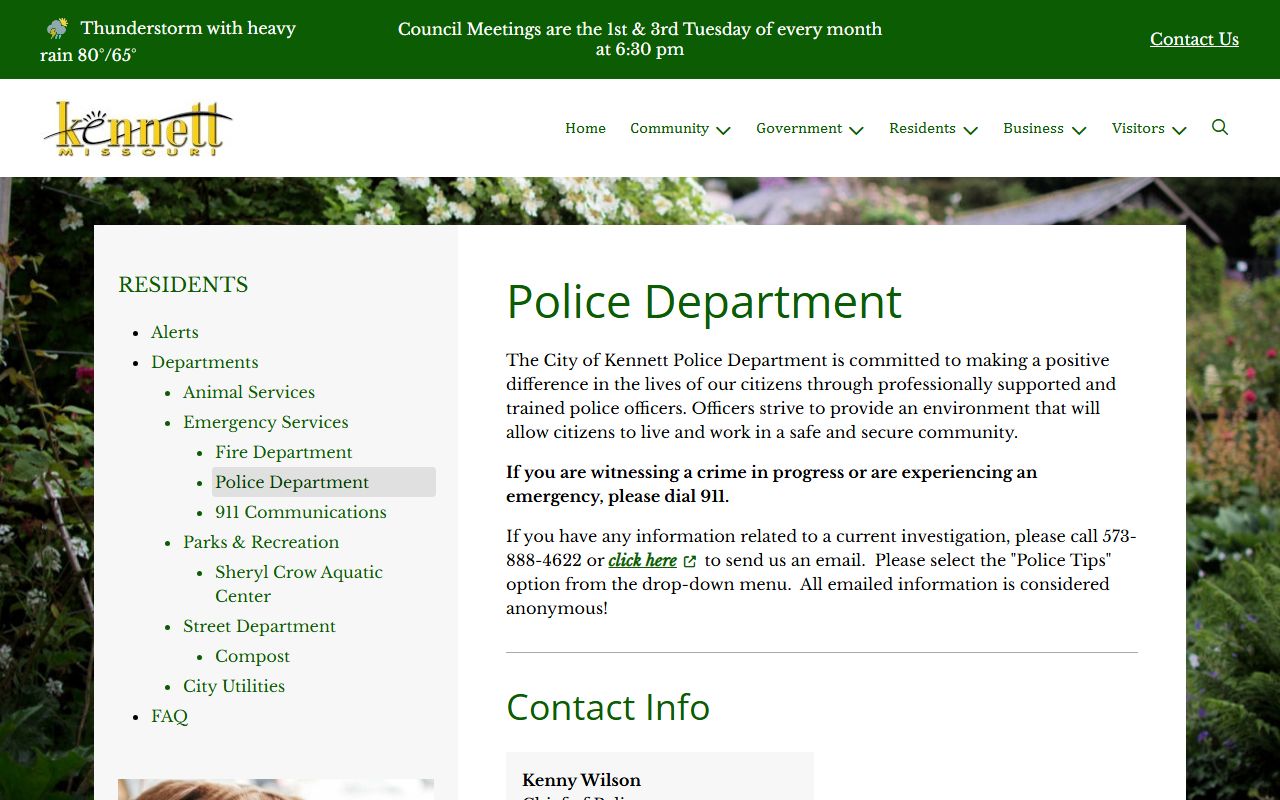Open Departments in the sidebar

[x=205, y=362]
